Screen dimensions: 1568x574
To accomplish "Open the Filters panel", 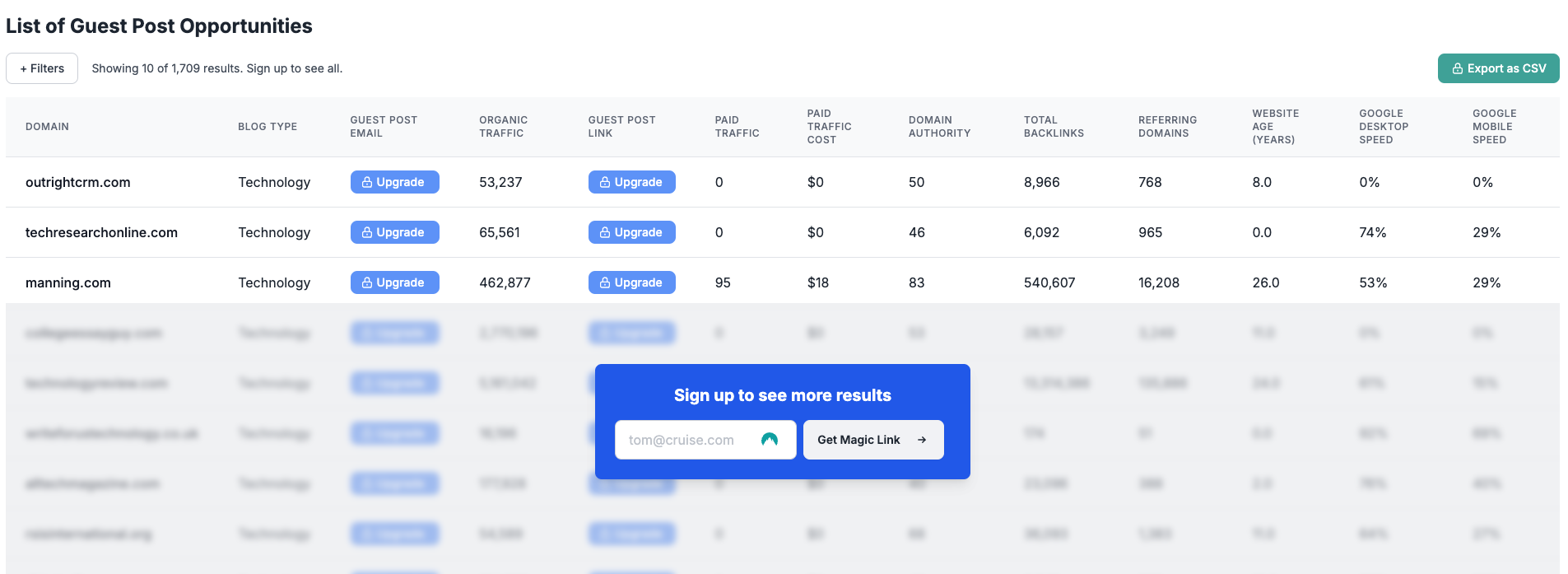I will point(42,68).
